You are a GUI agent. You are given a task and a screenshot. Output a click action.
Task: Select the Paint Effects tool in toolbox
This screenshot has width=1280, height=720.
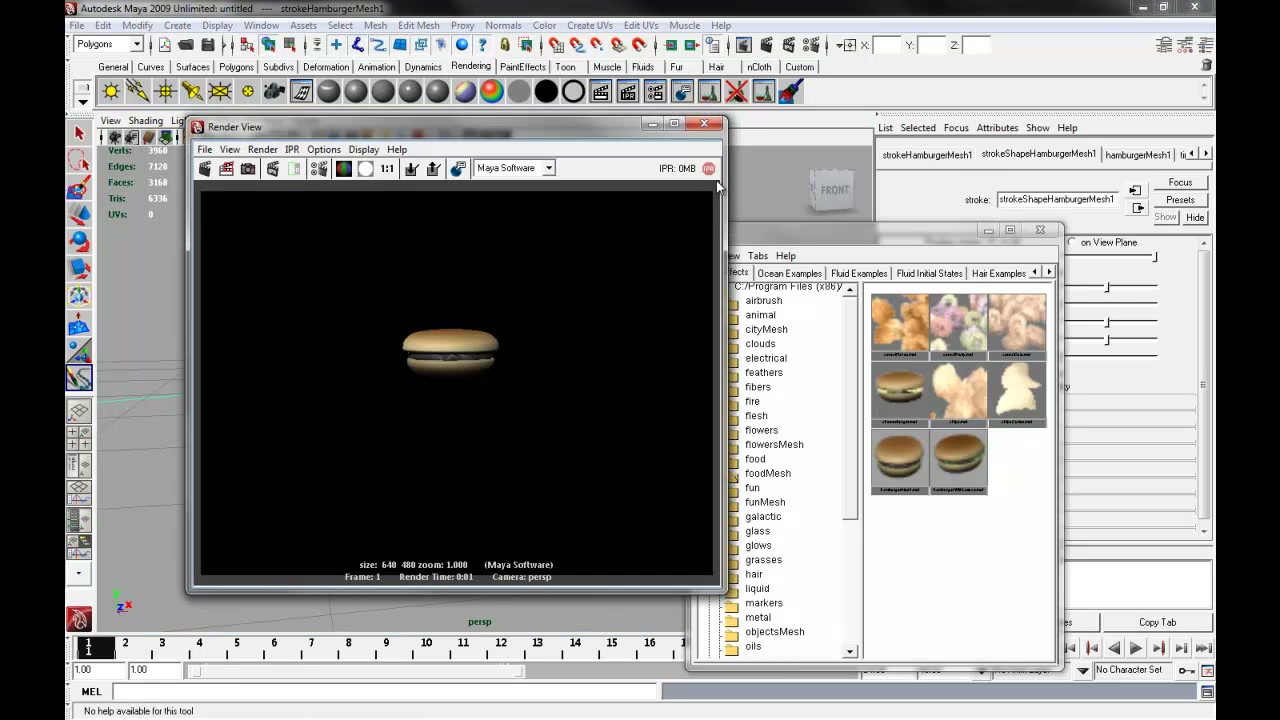tap(79, 377)
